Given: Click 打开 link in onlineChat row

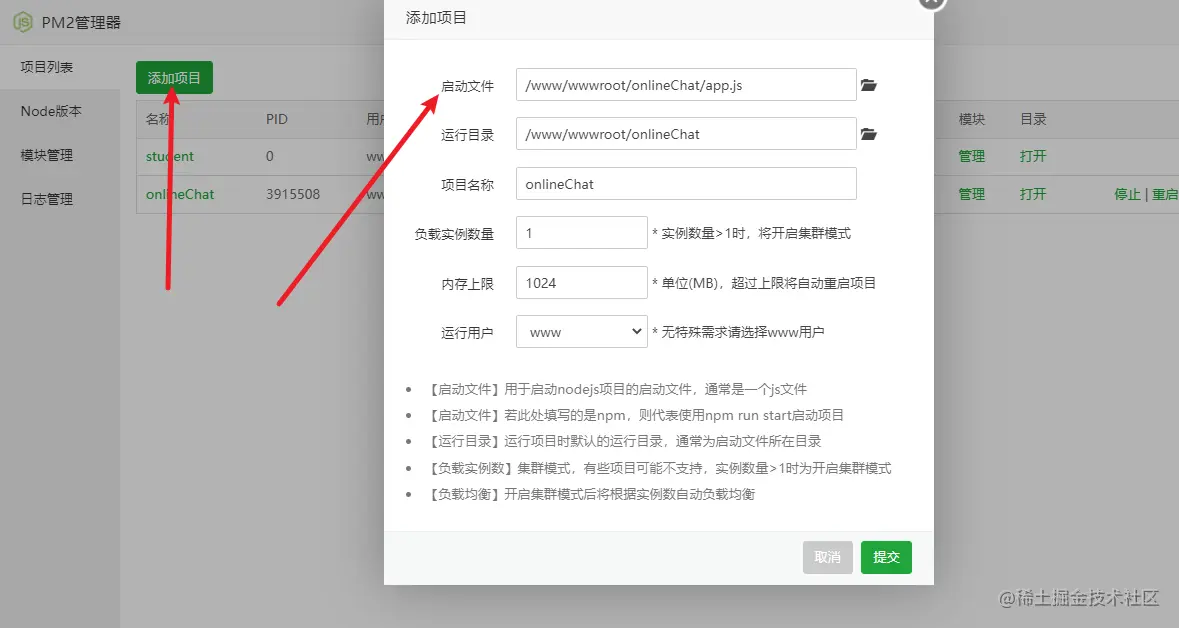Looking at the screenshot, I should pyautogui.click(x=1033, y=194).
